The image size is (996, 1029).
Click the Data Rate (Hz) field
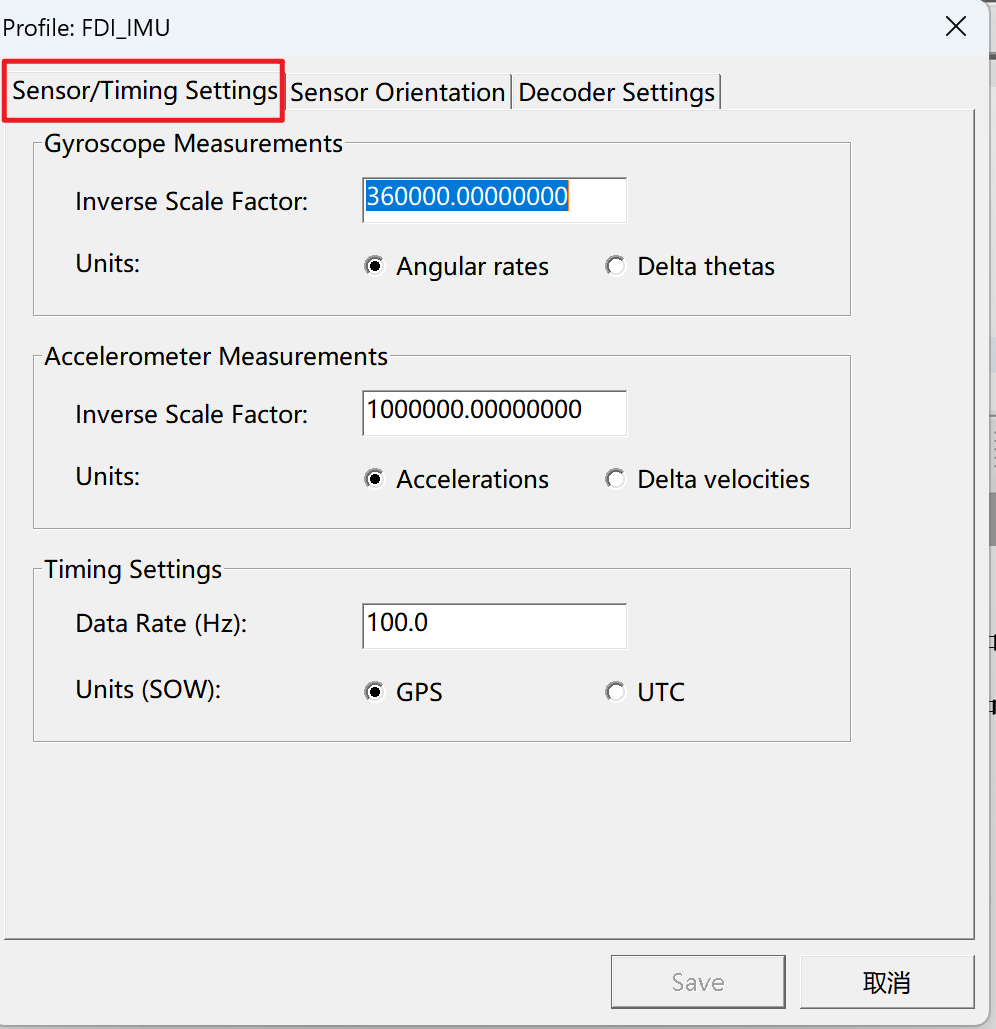click(x=494, y=626)
